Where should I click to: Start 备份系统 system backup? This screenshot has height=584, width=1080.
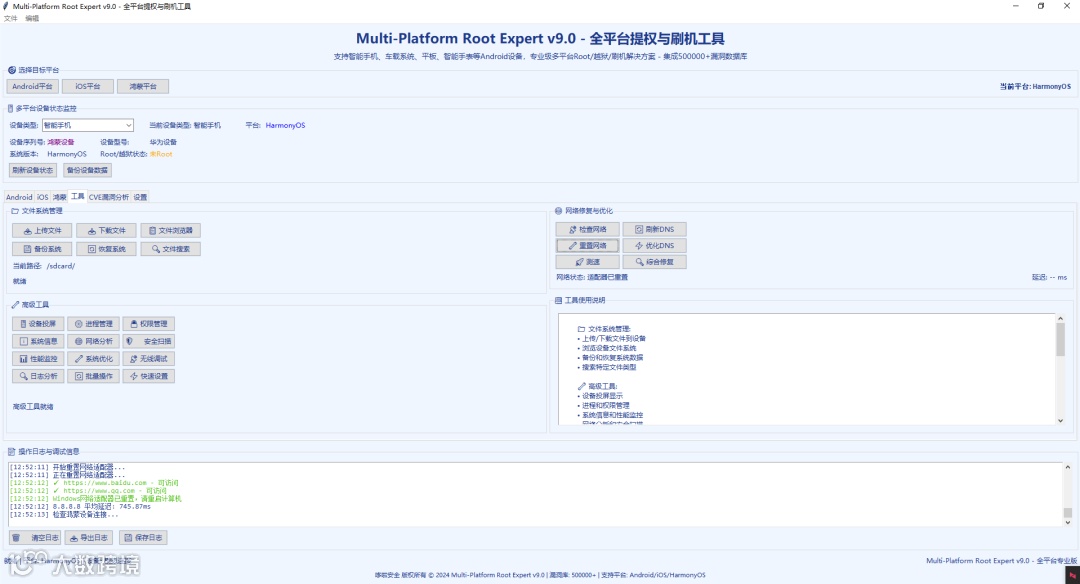pos(42,249)
